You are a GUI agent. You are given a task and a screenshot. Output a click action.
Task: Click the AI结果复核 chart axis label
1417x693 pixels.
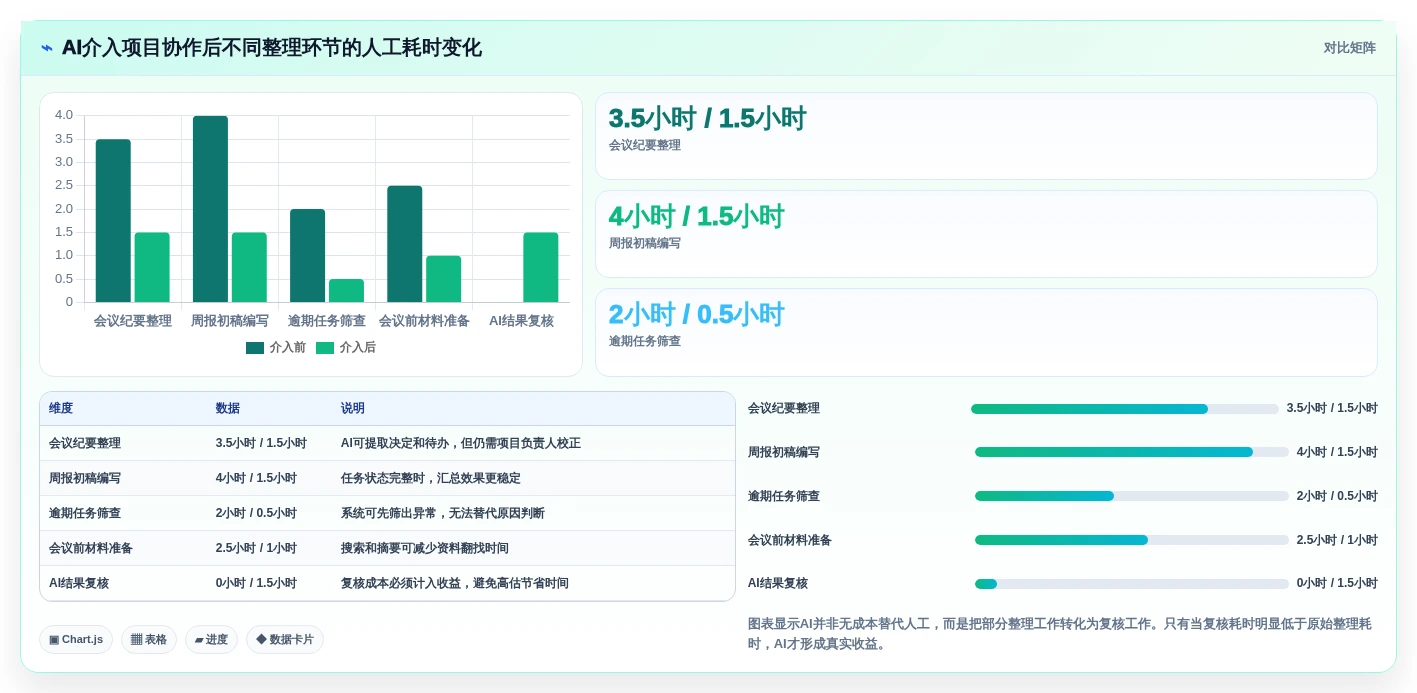point(521,321)
